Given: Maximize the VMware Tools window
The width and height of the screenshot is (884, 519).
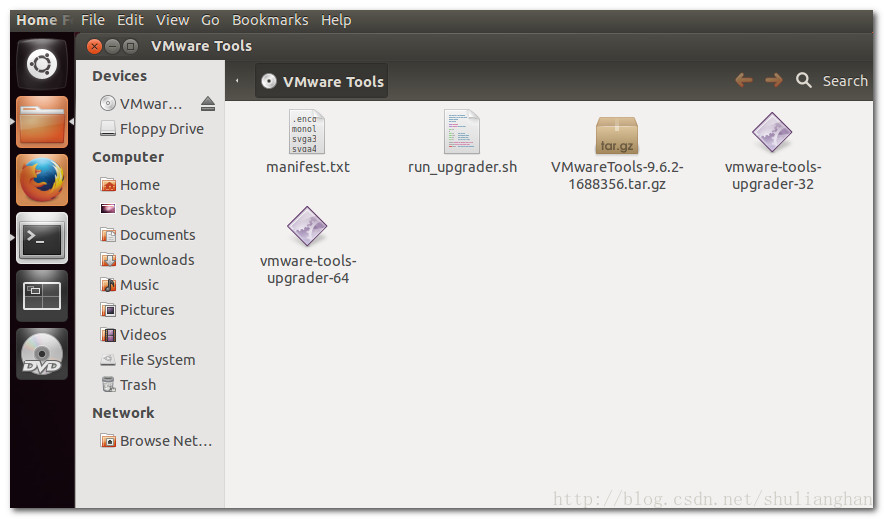Looking at the screenshot, I should (130, 46).
